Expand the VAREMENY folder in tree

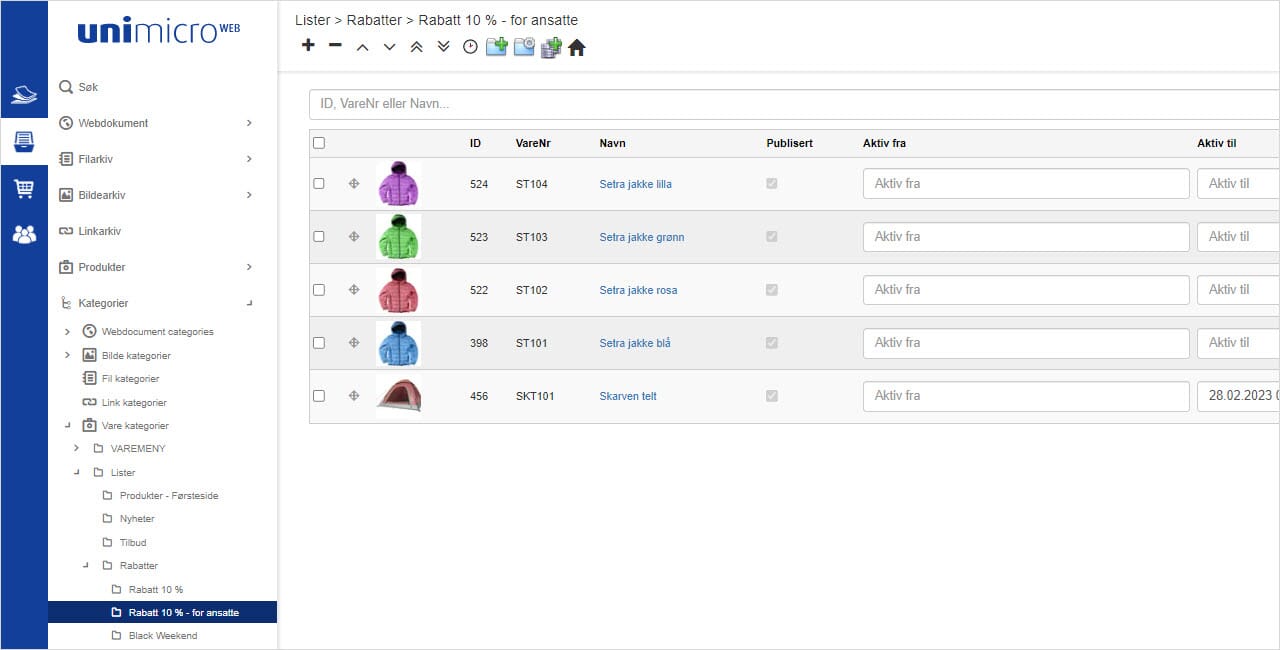pyautogui.click(x=76, y=449)
